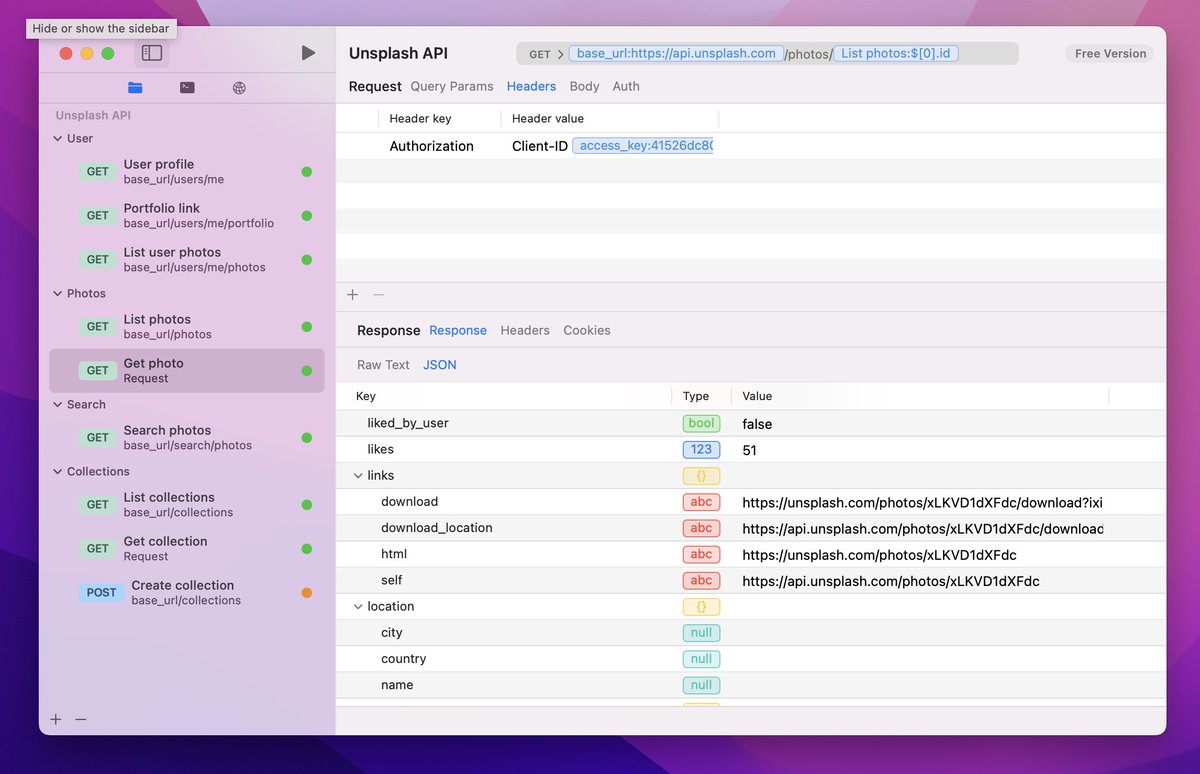This screenshot has width=1200, height=774.
Task: Select the JSON response view
Action: tap(440, 365)
